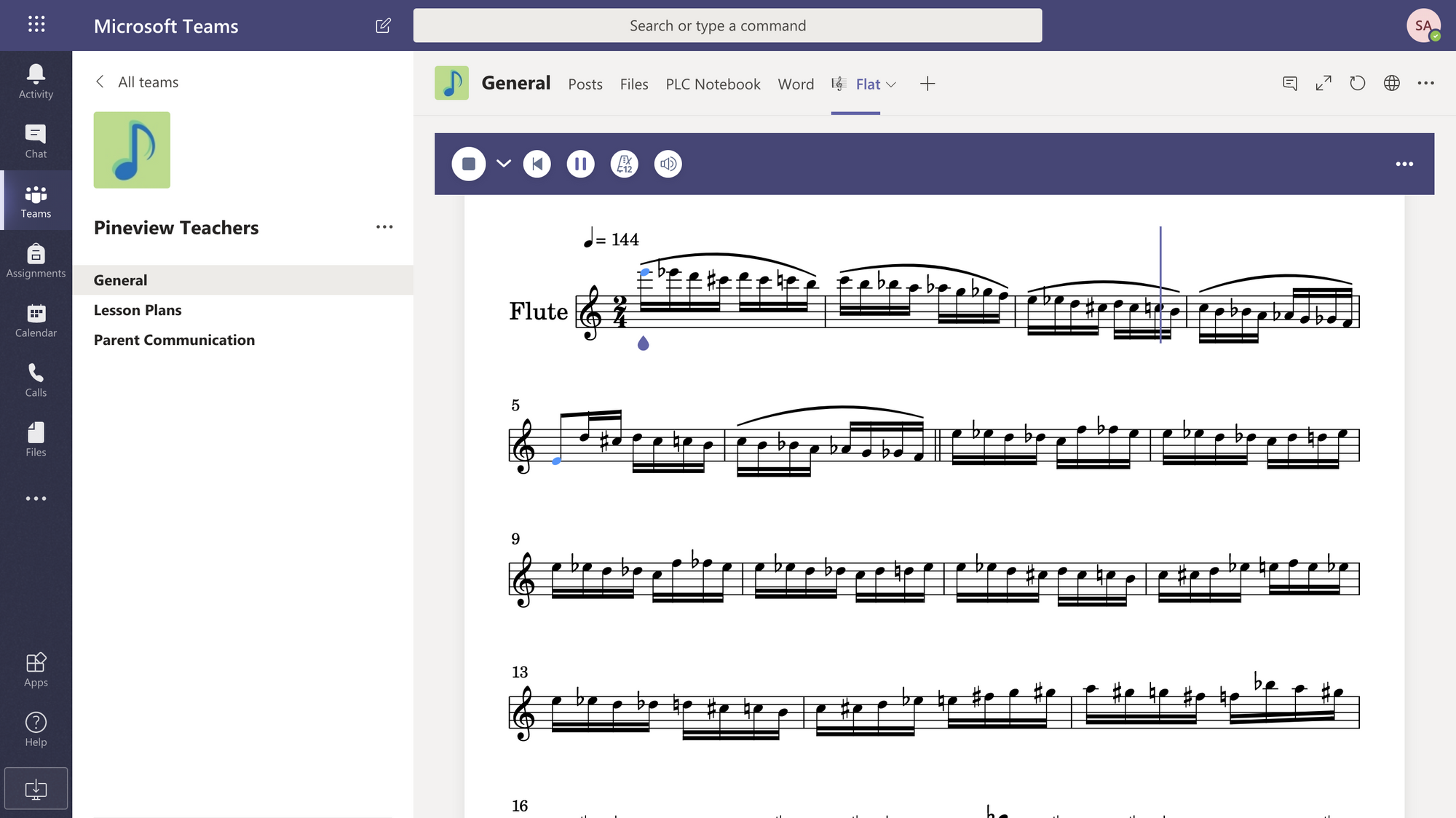Screen dimensions: 1456x818
Task: Toggle the volume/speaker icon
Action: point(667,163)
